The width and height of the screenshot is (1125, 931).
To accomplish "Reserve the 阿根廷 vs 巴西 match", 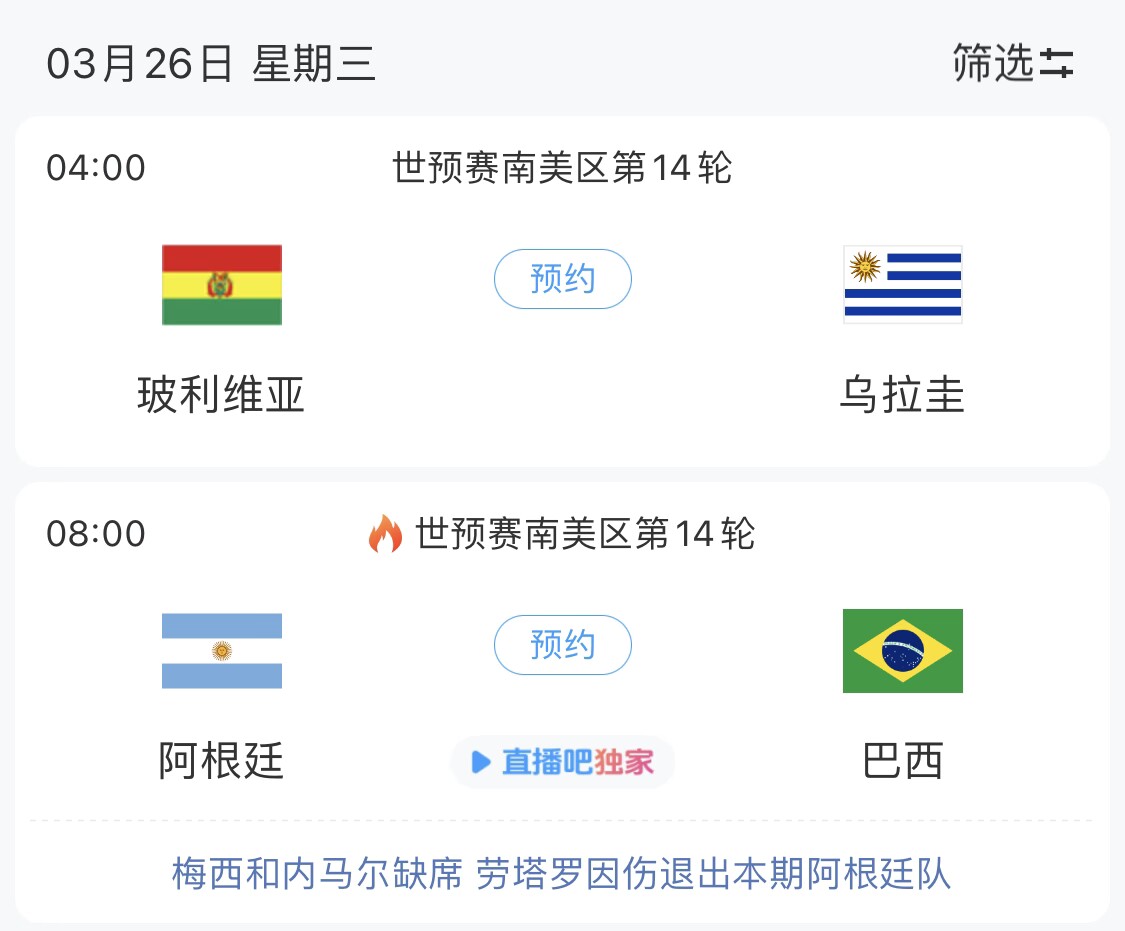I will point(562,645).
